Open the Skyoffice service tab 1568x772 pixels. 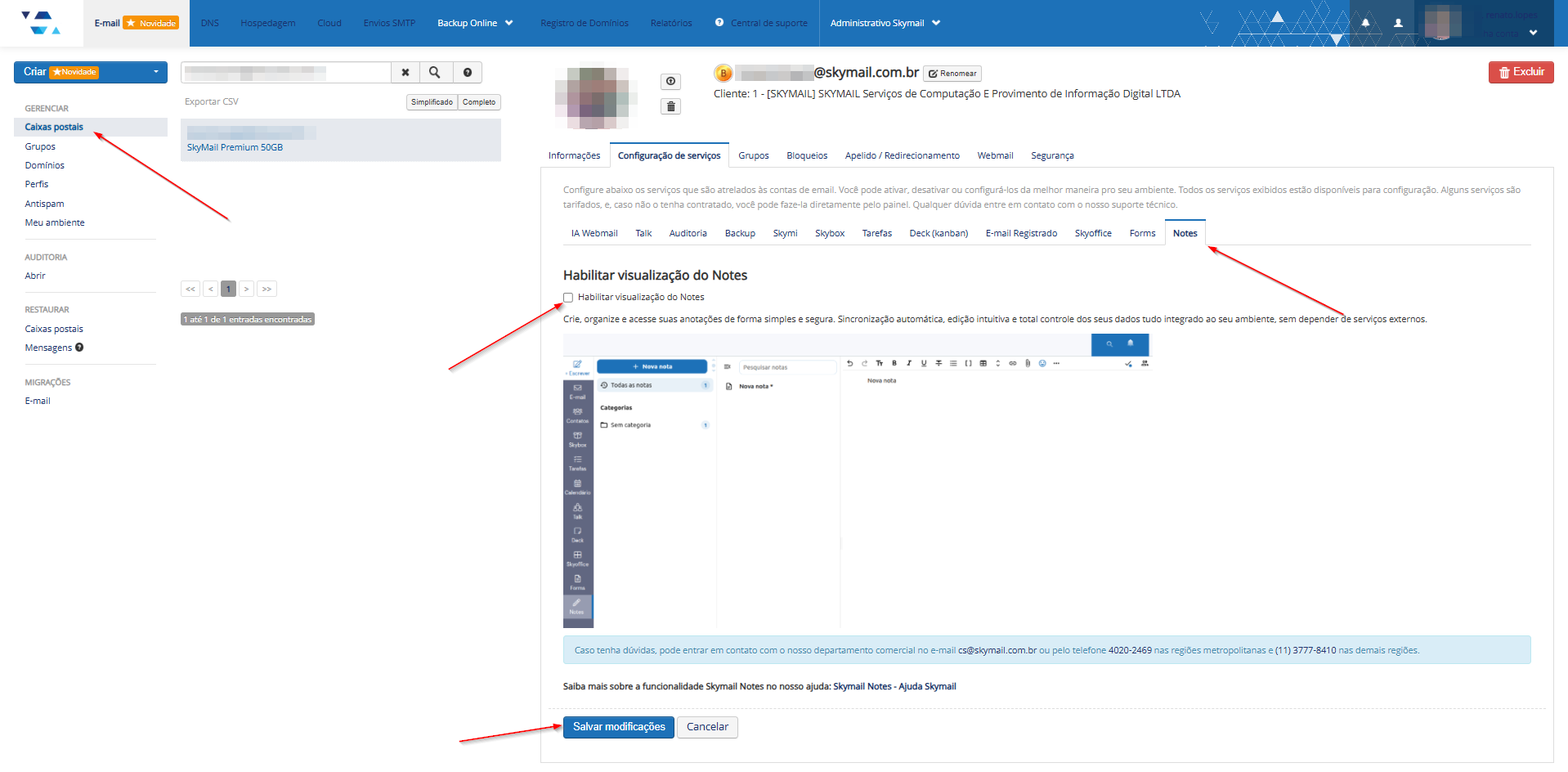(x=1093, y=233)
